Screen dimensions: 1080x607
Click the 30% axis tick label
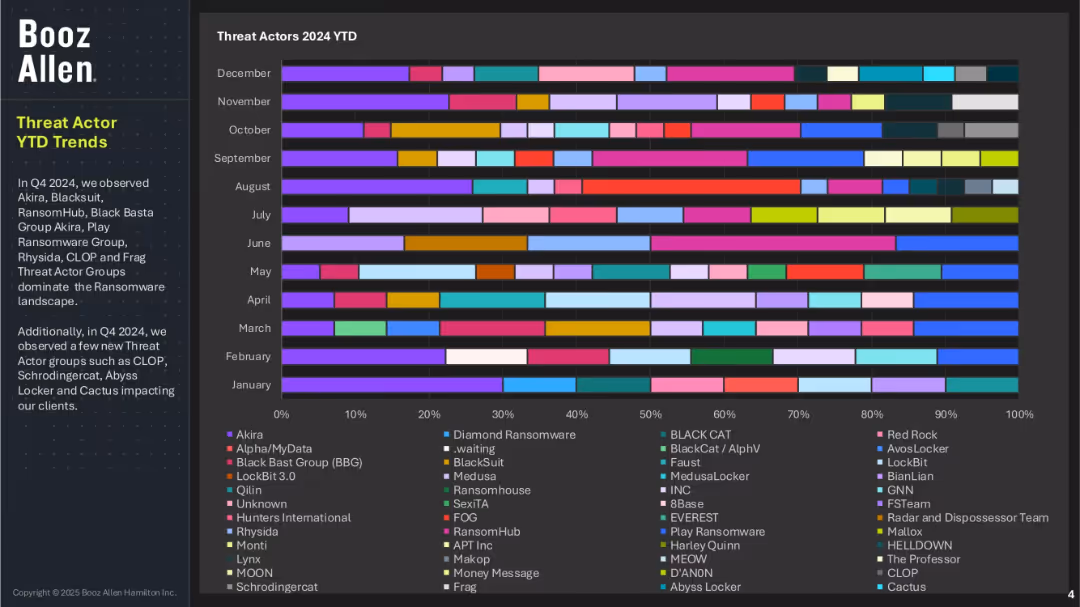(503, 414)
